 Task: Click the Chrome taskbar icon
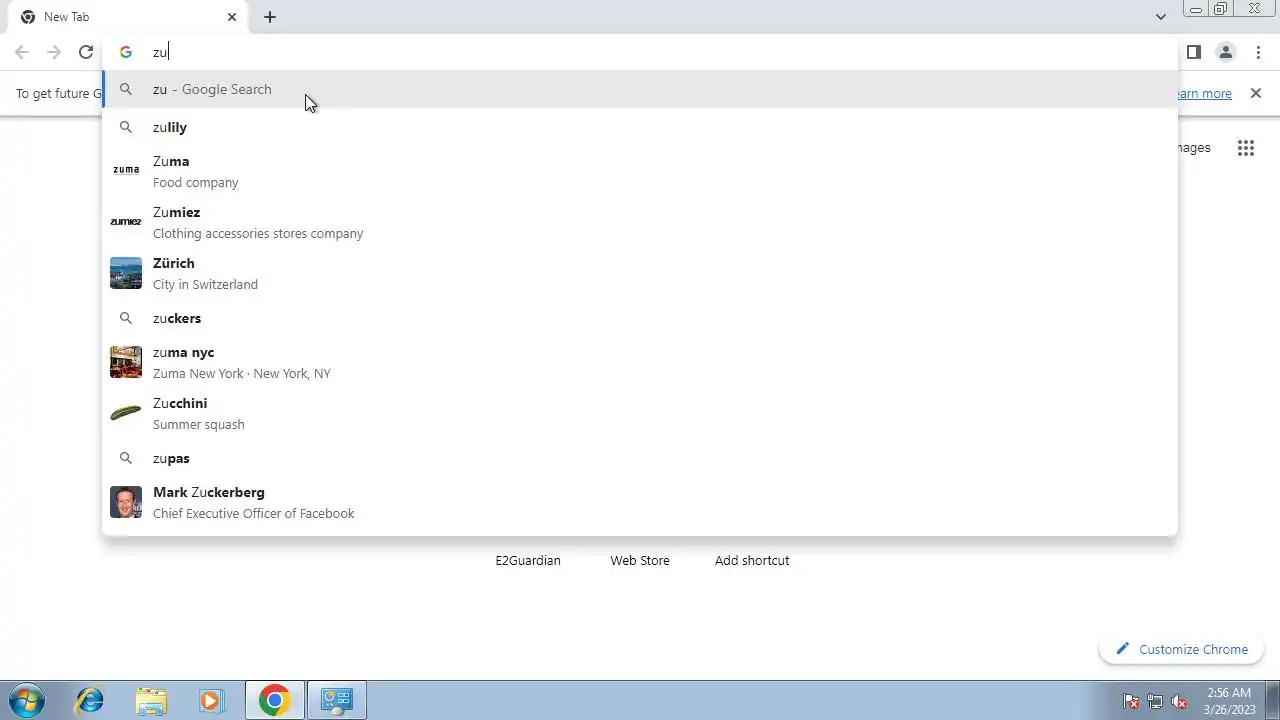pos(274,701)
